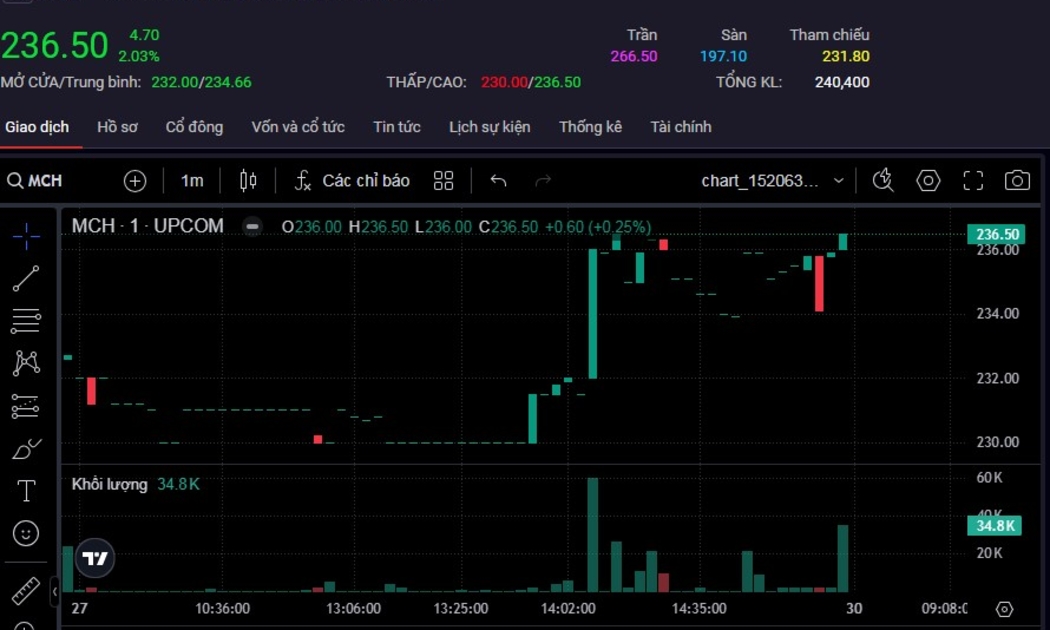This screenshot has height=630, width=1050.
Task: Hide the left drawing toolbar
Action: (54, 592)
